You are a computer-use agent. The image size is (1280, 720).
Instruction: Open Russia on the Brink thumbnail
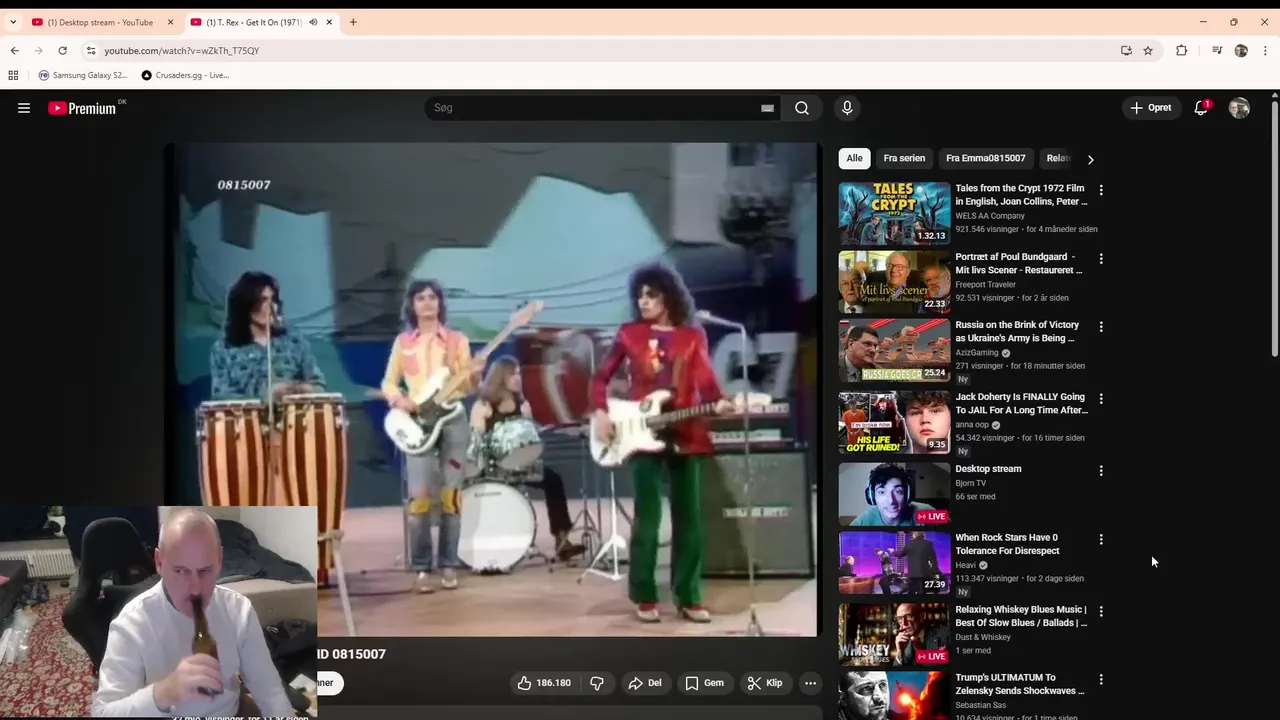click(894, 350)
